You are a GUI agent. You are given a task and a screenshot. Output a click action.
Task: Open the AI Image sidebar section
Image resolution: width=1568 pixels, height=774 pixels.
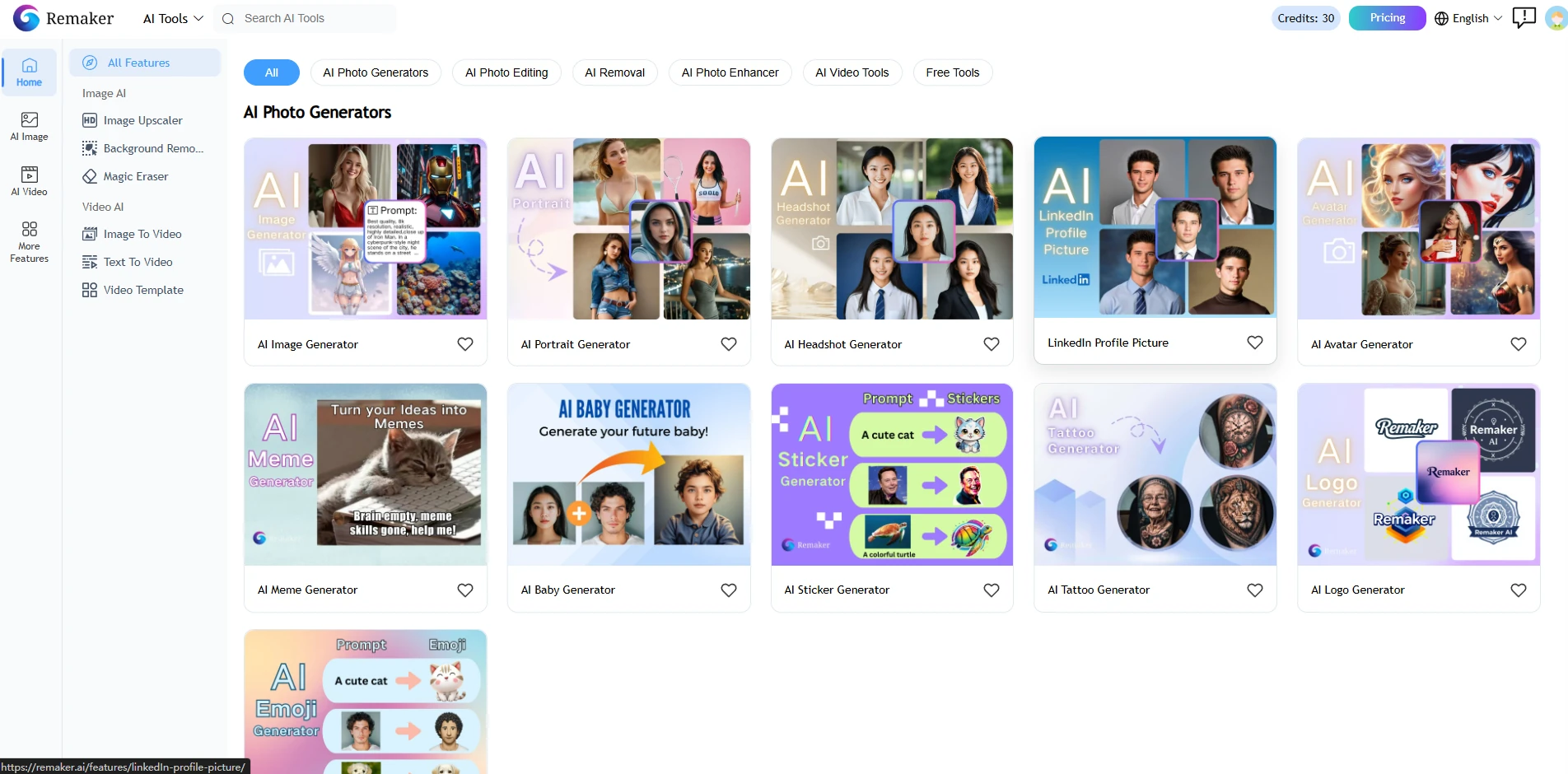(x=29, y=127)
